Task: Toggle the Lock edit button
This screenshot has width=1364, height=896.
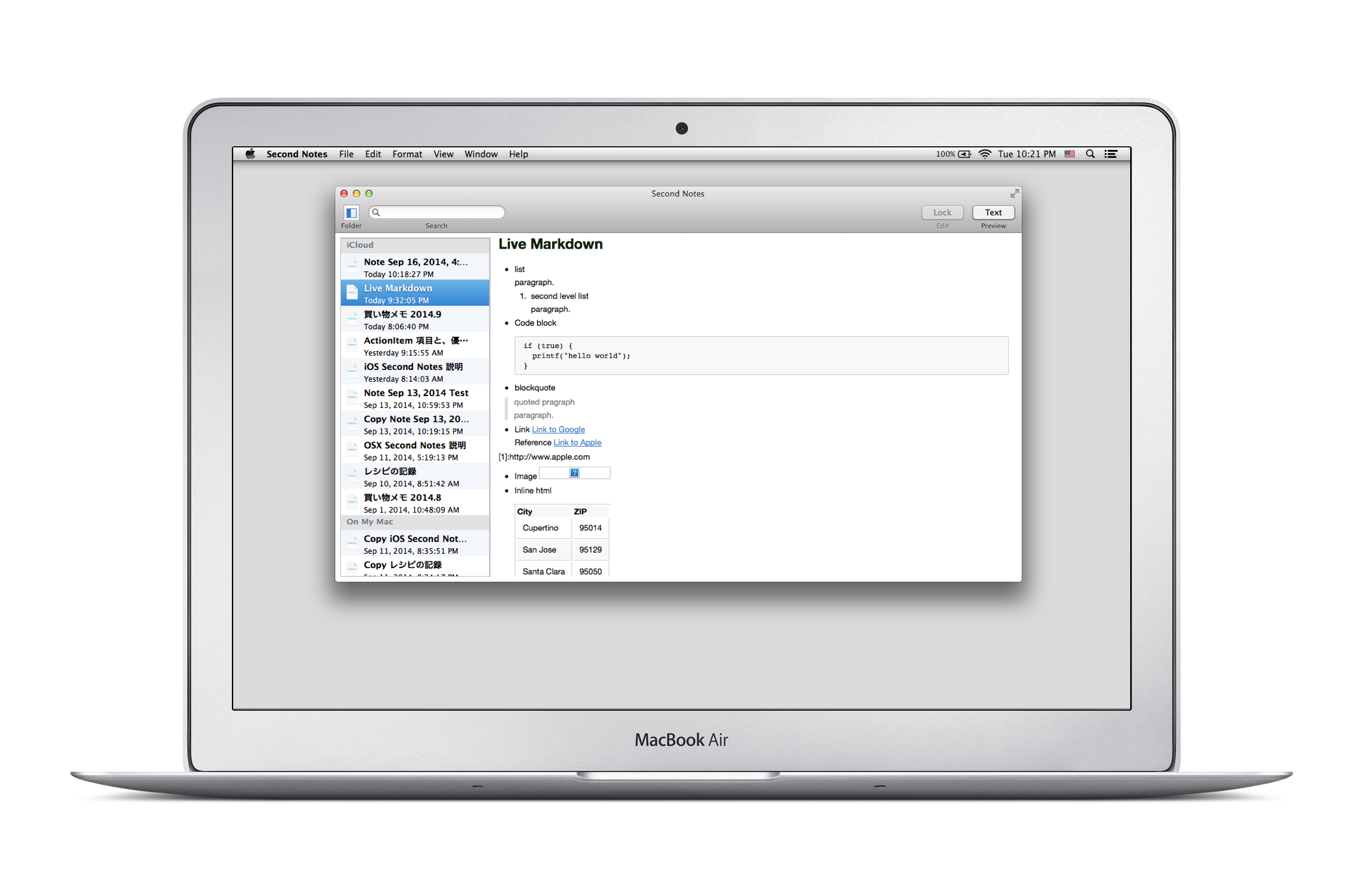Action: 942,212
